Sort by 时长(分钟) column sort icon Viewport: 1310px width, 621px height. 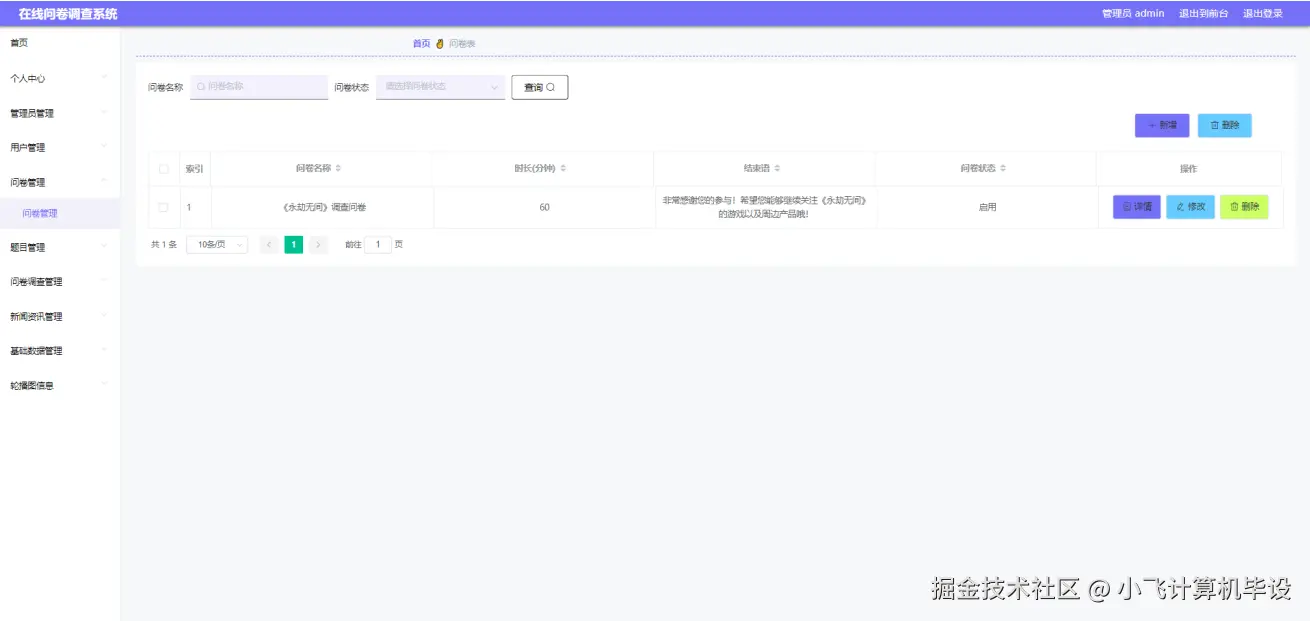point(563,168)
